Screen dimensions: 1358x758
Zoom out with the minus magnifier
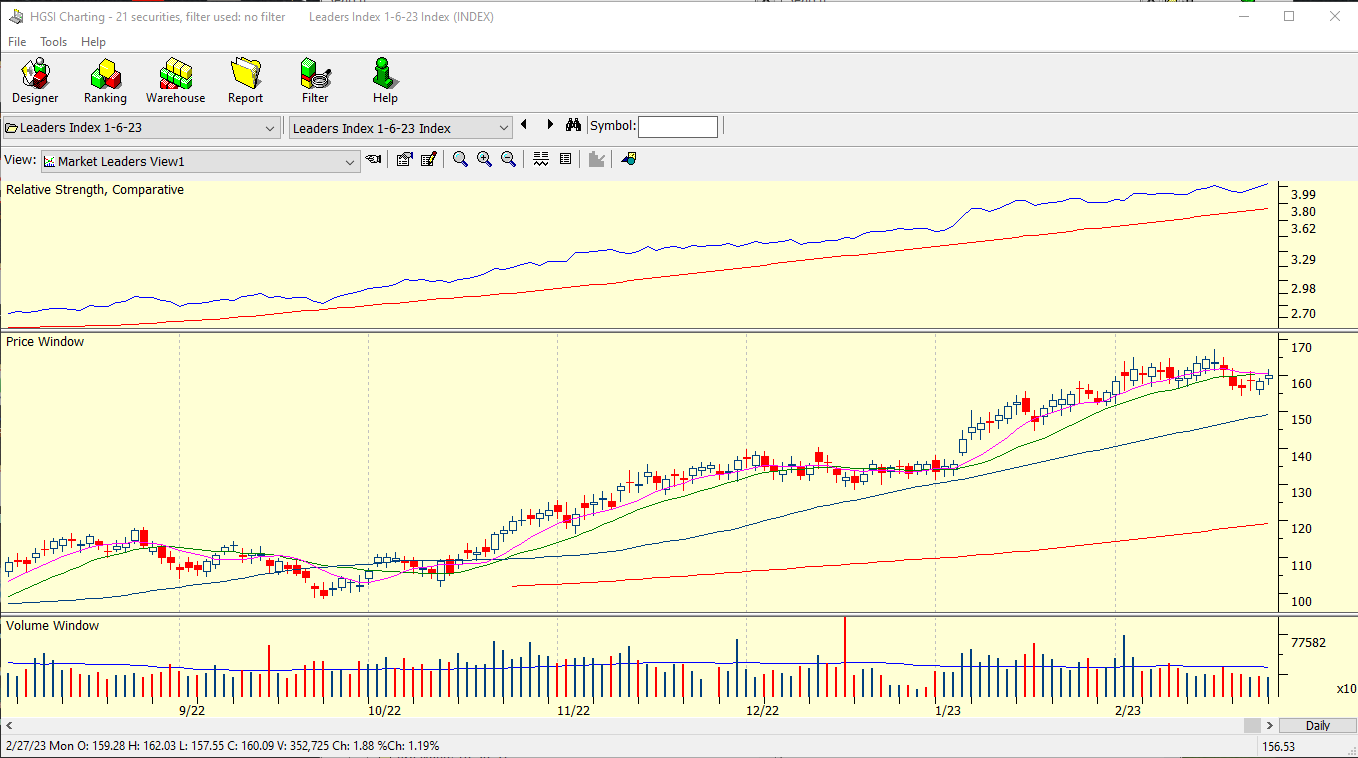[x=508, y=159]
